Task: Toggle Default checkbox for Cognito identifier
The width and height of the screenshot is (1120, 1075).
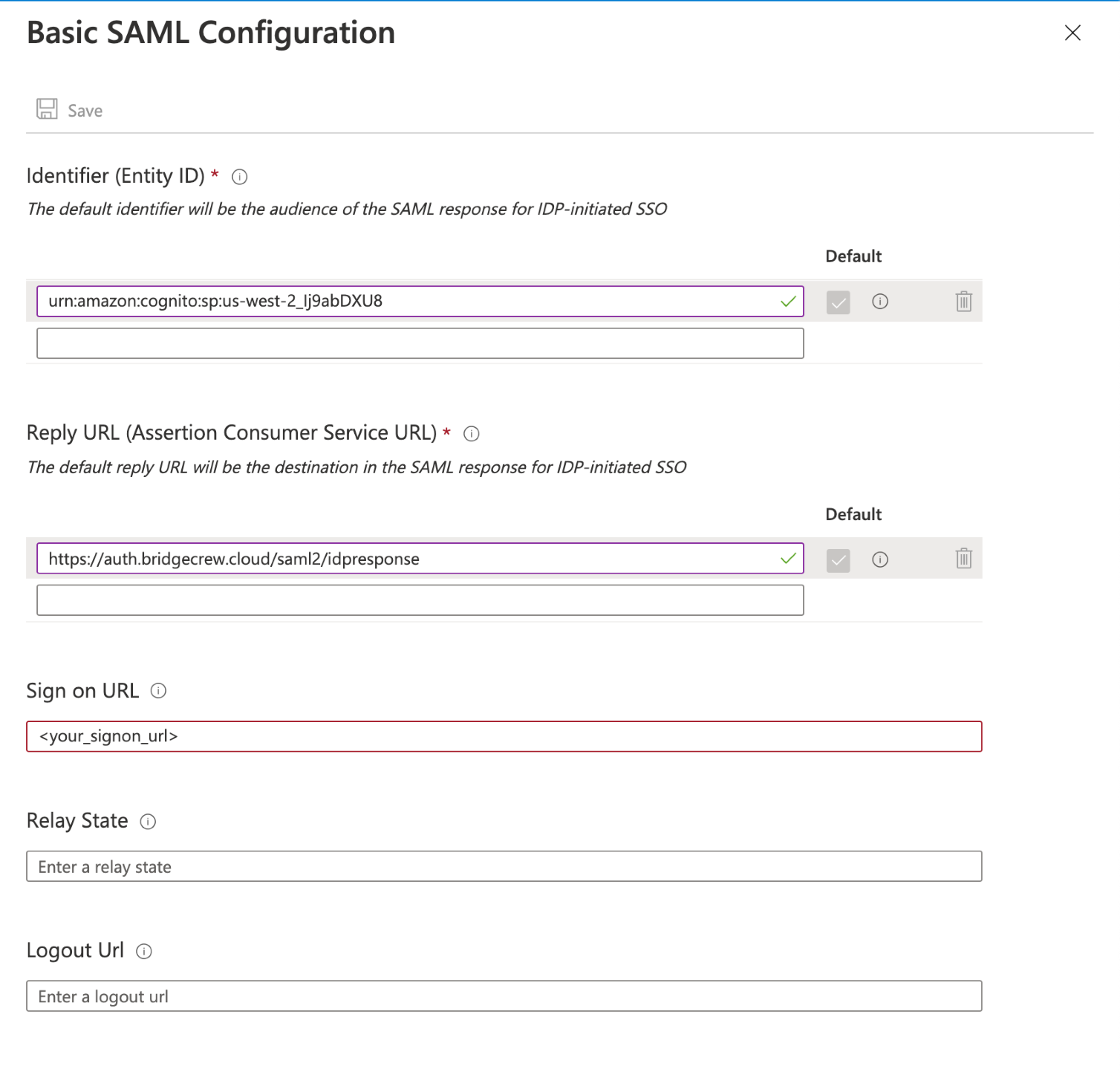Action: (x=838, y=302)
